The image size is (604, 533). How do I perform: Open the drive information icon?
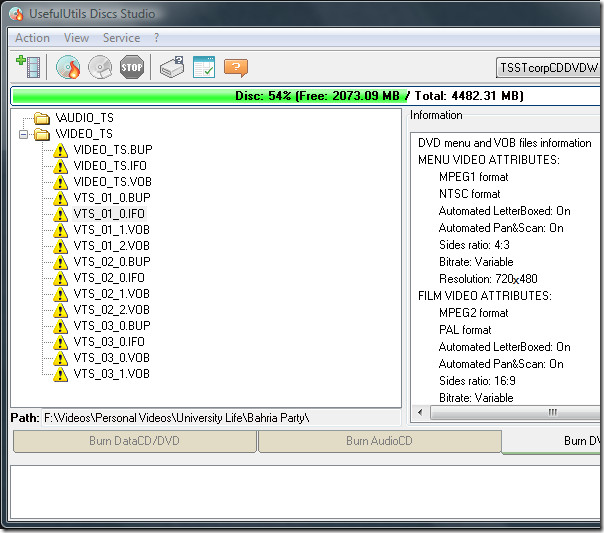(x=172, y=67)
